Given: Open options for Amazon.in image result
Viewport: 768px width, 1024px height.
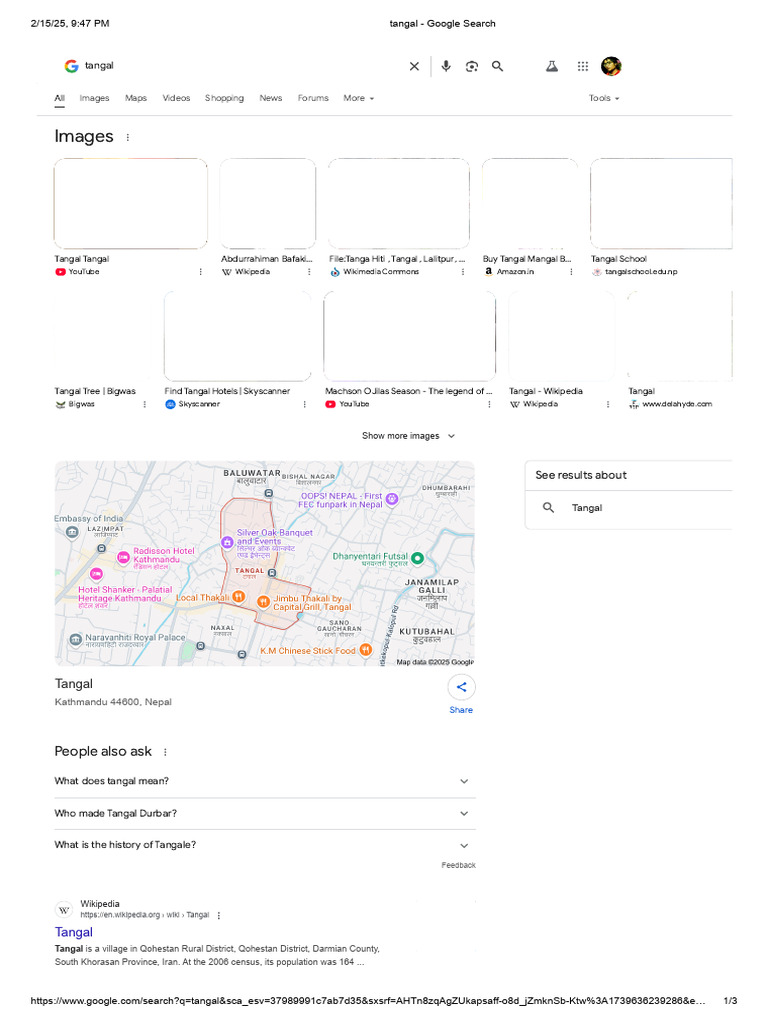Looking at the screenshot, I should pos(571,272).
